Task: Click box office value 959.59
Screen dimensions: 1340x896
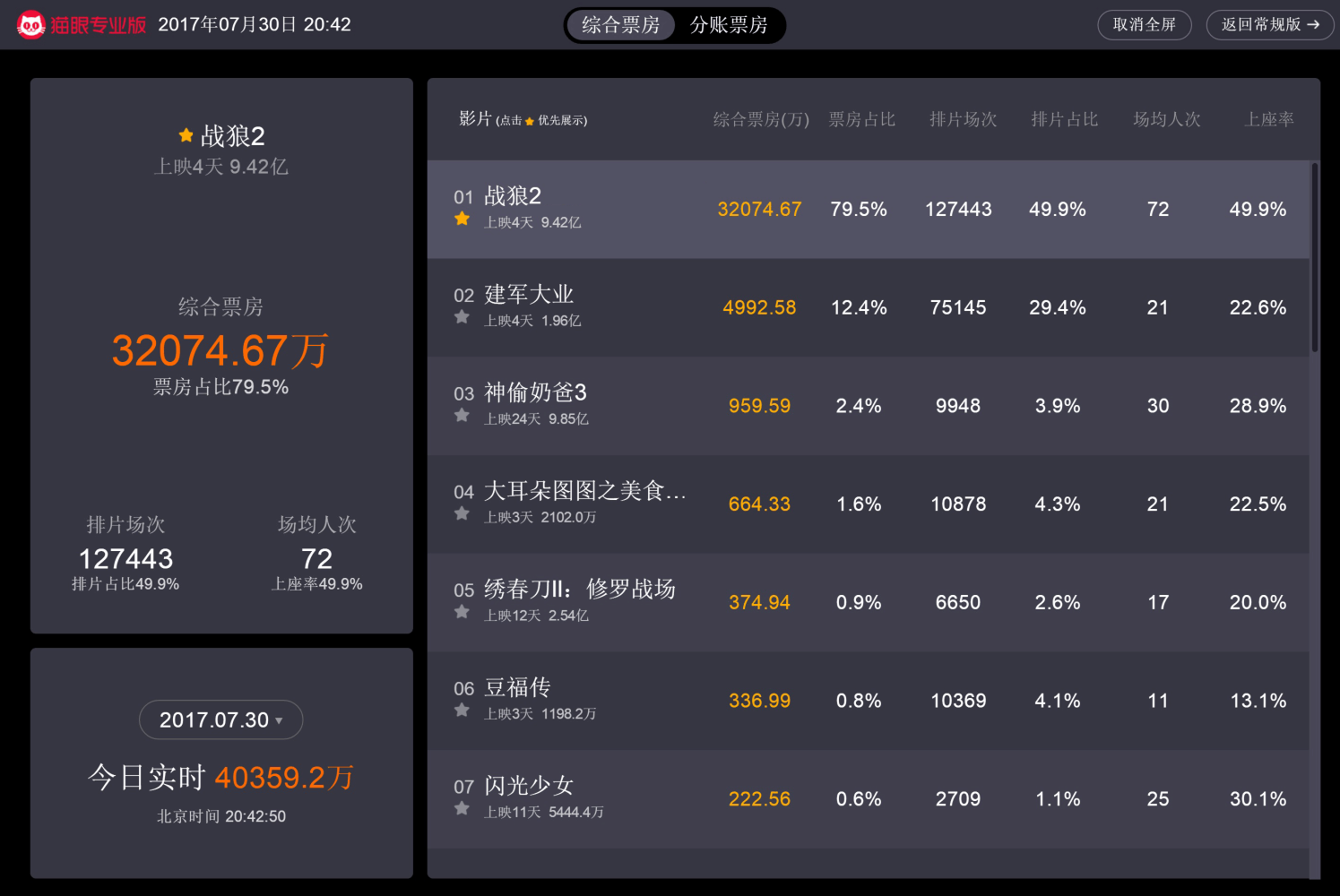Action: point(759,406)
